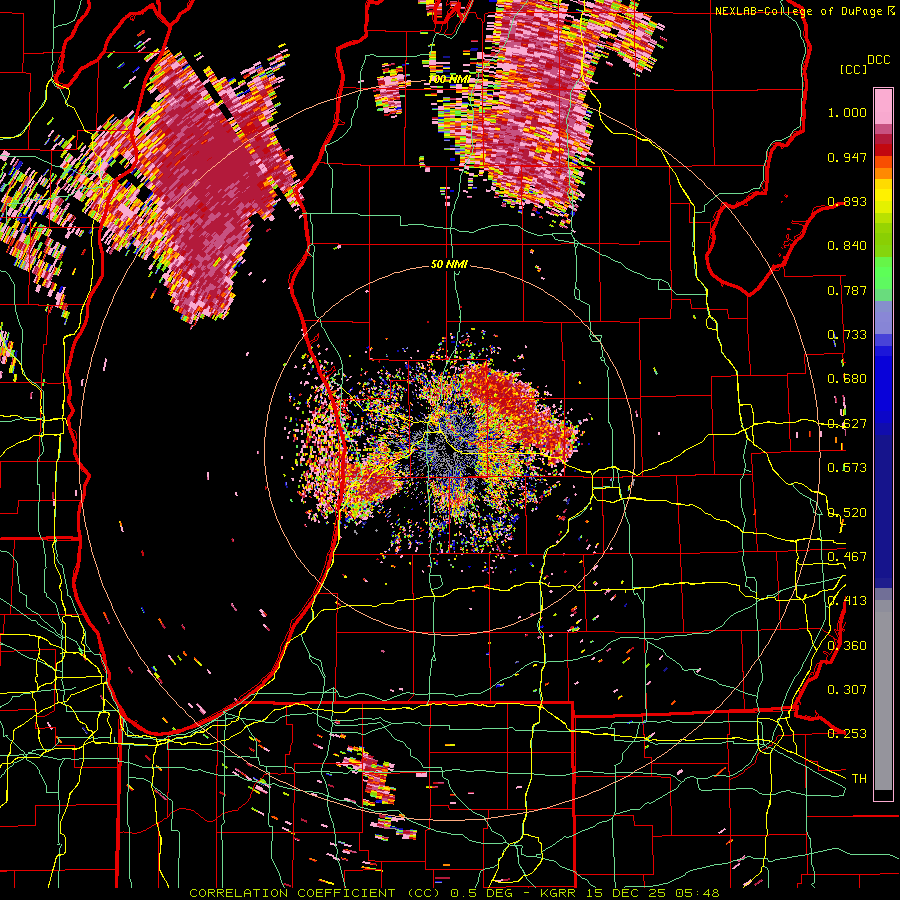
Task: Click the 100 NMI range ring label
Action: tap(450, 79)
